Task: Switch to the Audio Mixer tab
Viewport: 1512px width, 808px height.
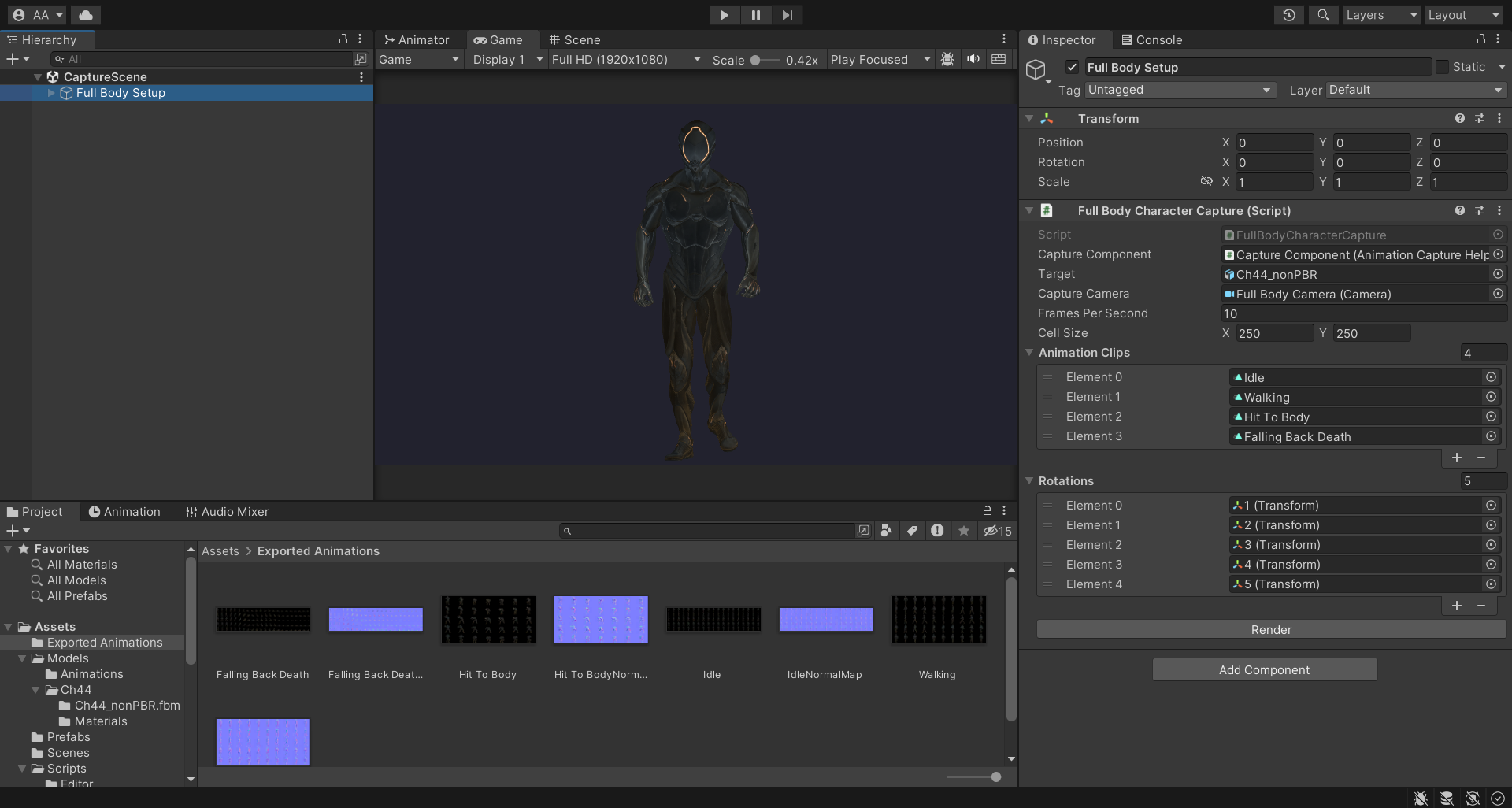Action: click(x=228, y=512)
